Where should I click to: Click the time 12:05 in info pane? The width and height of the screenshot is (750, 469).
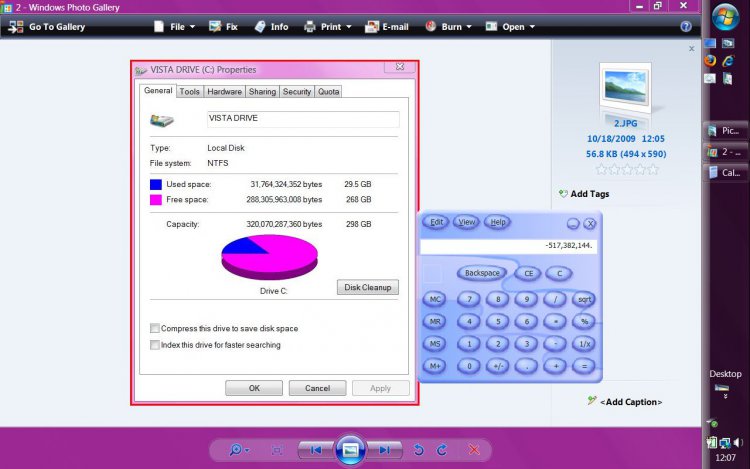pyautogui.click(x=653, y=139)
